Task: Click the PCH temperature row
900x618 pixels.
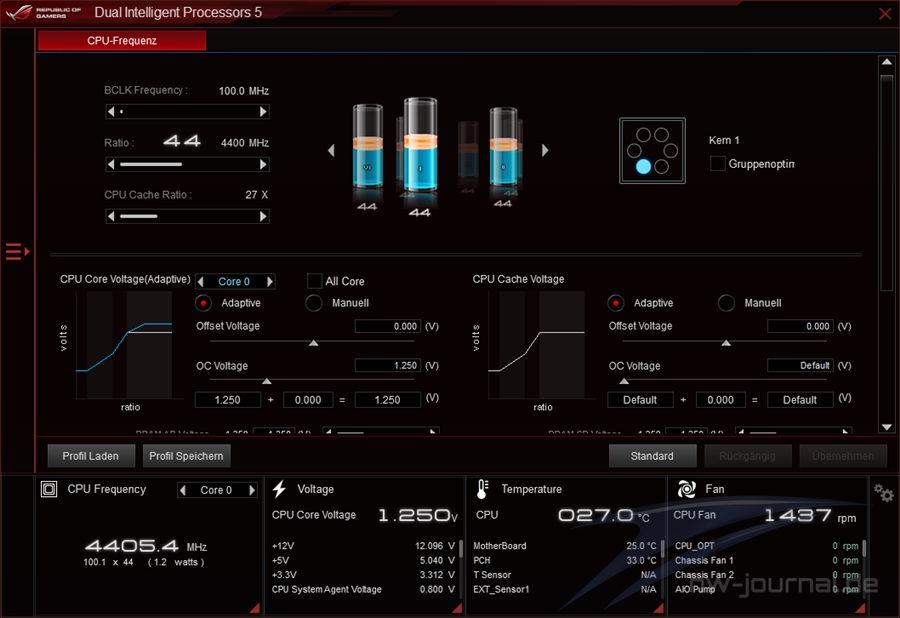Action: tap(565, 560)
